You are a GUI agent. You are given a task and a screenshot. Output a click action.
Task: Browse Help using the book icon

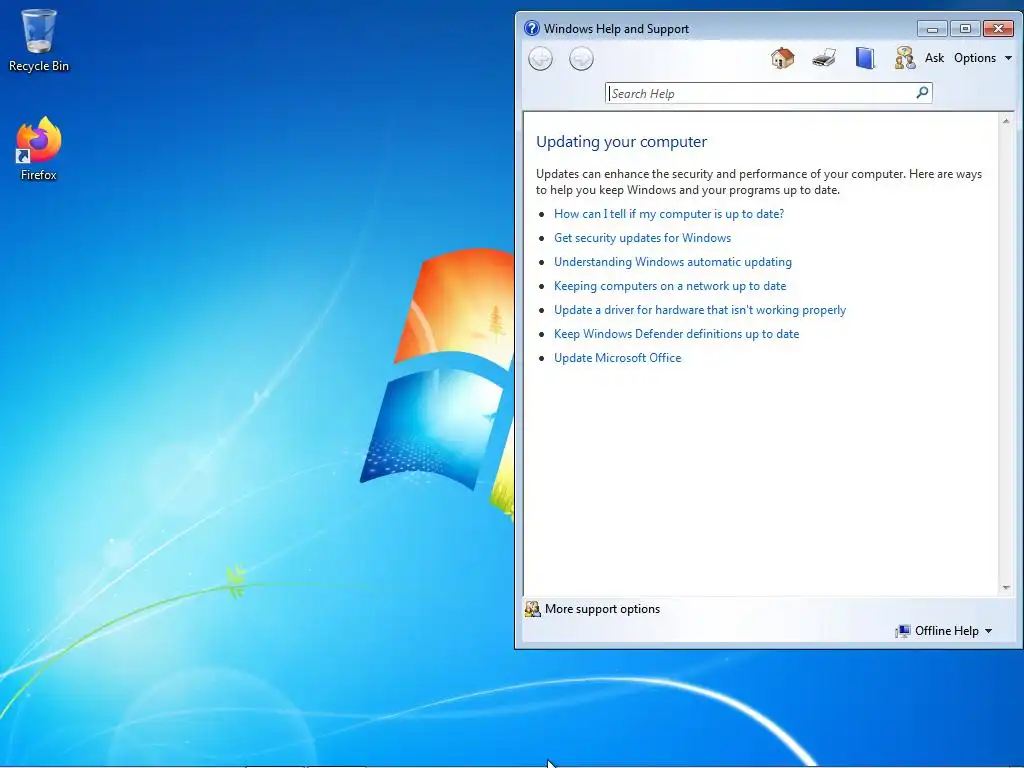pyautogui.click(x=865, y=58)
